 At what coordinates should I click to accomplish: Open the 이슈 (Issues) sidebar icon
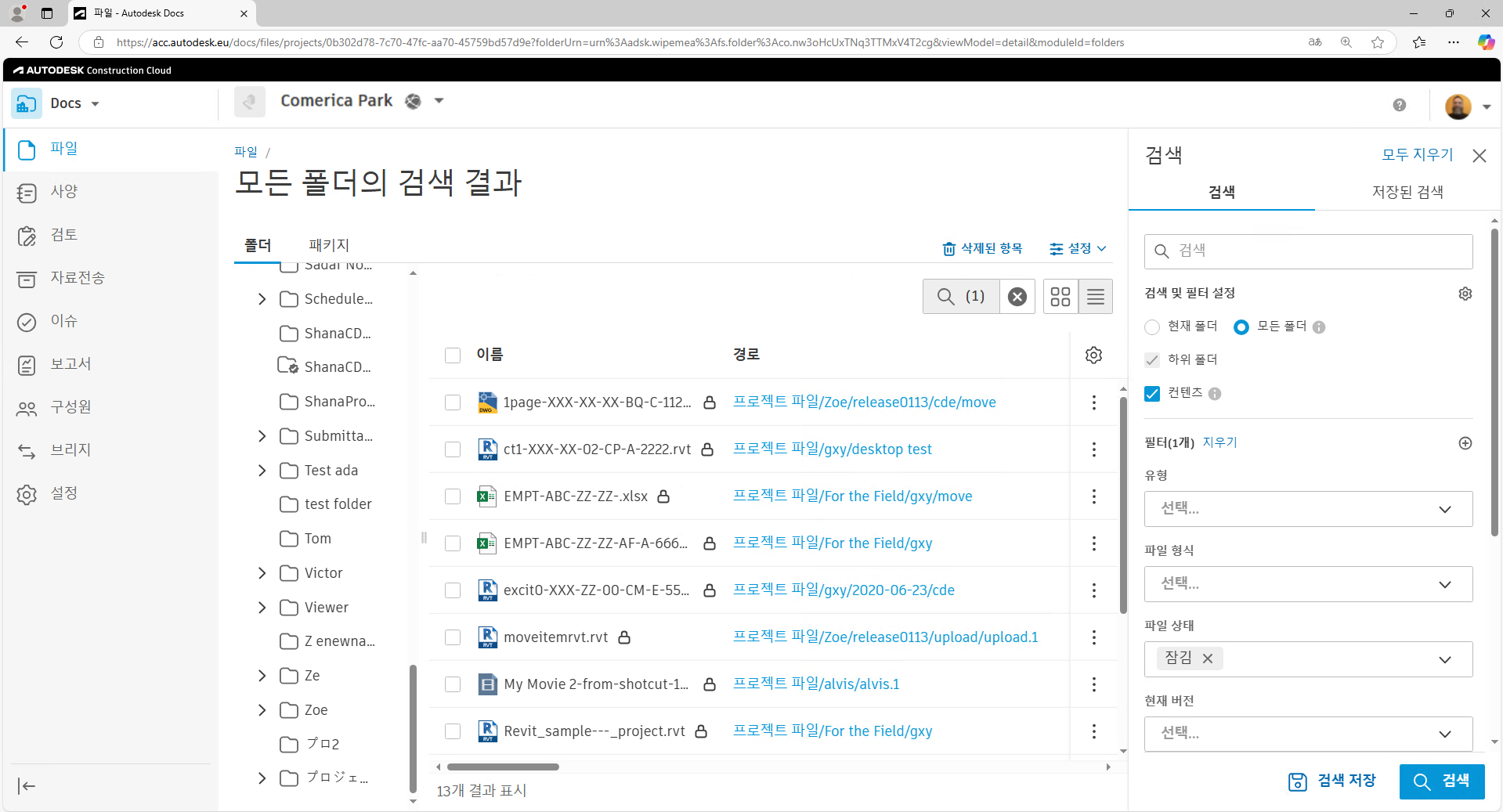(x=27, y=322)
